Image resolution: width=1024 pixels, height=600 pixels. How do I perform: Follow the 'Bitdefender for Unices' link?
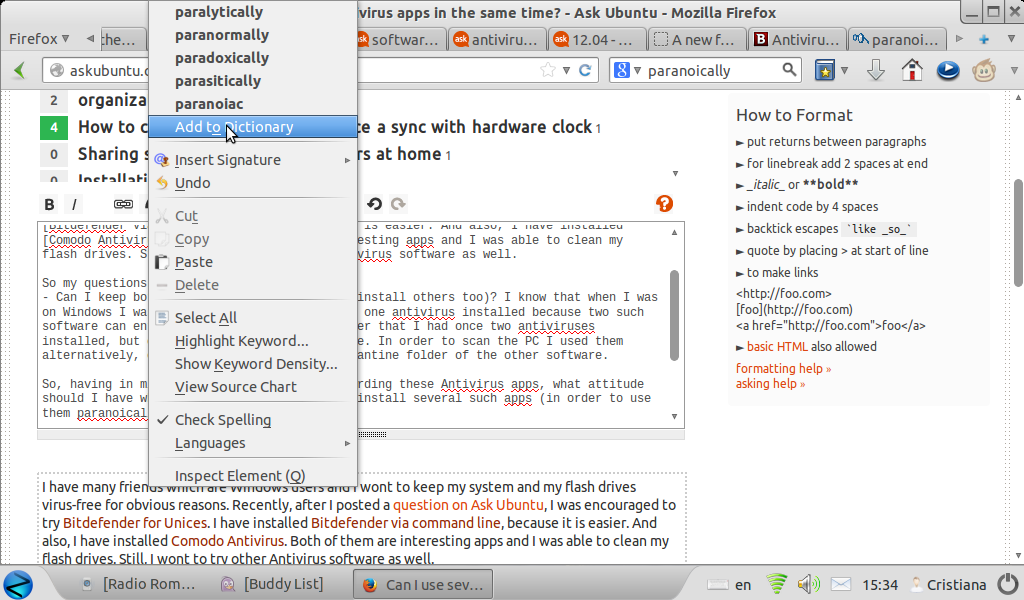tap(135, 523)
